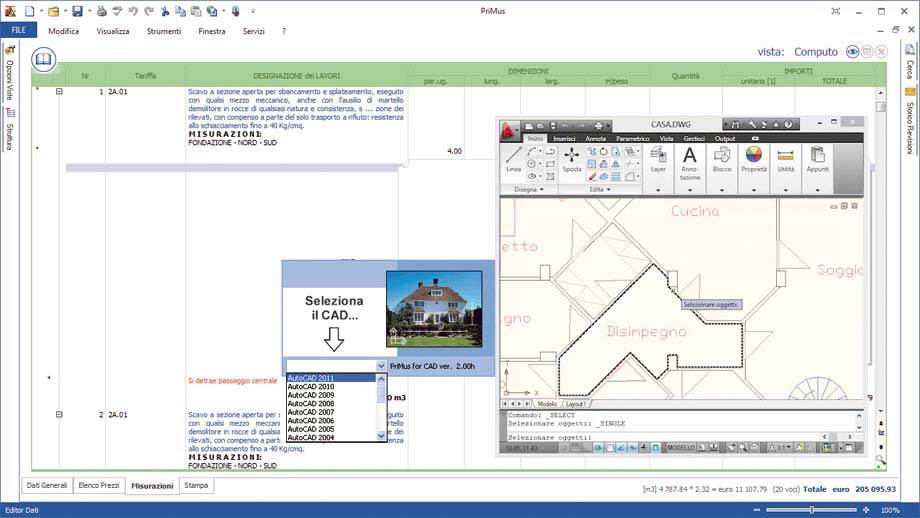
Task: Open the CAD selection combo box arrow
Action: (x=381, y=366)
